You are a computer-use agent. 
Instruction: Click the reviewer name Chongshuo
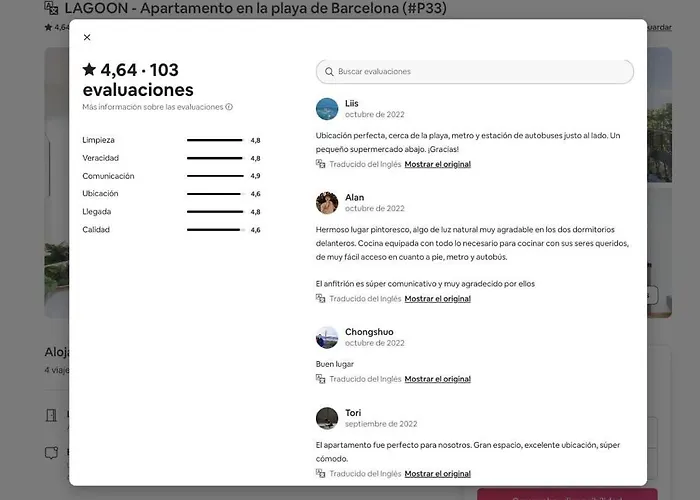(x=369, y=332)
